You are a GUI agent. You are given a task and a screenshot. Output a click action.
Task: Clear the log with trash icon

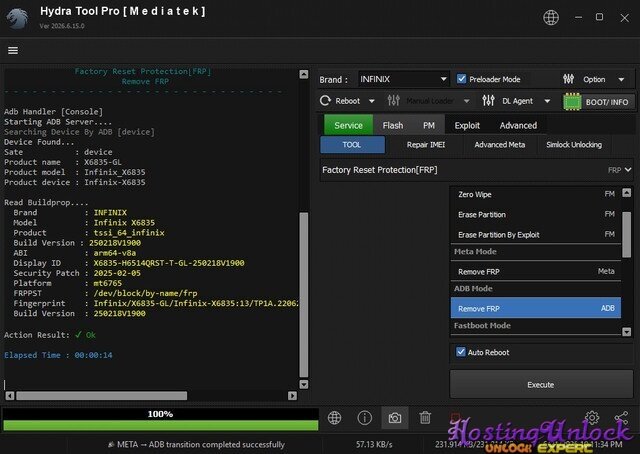pyautogui.click(x=425, y=418)
